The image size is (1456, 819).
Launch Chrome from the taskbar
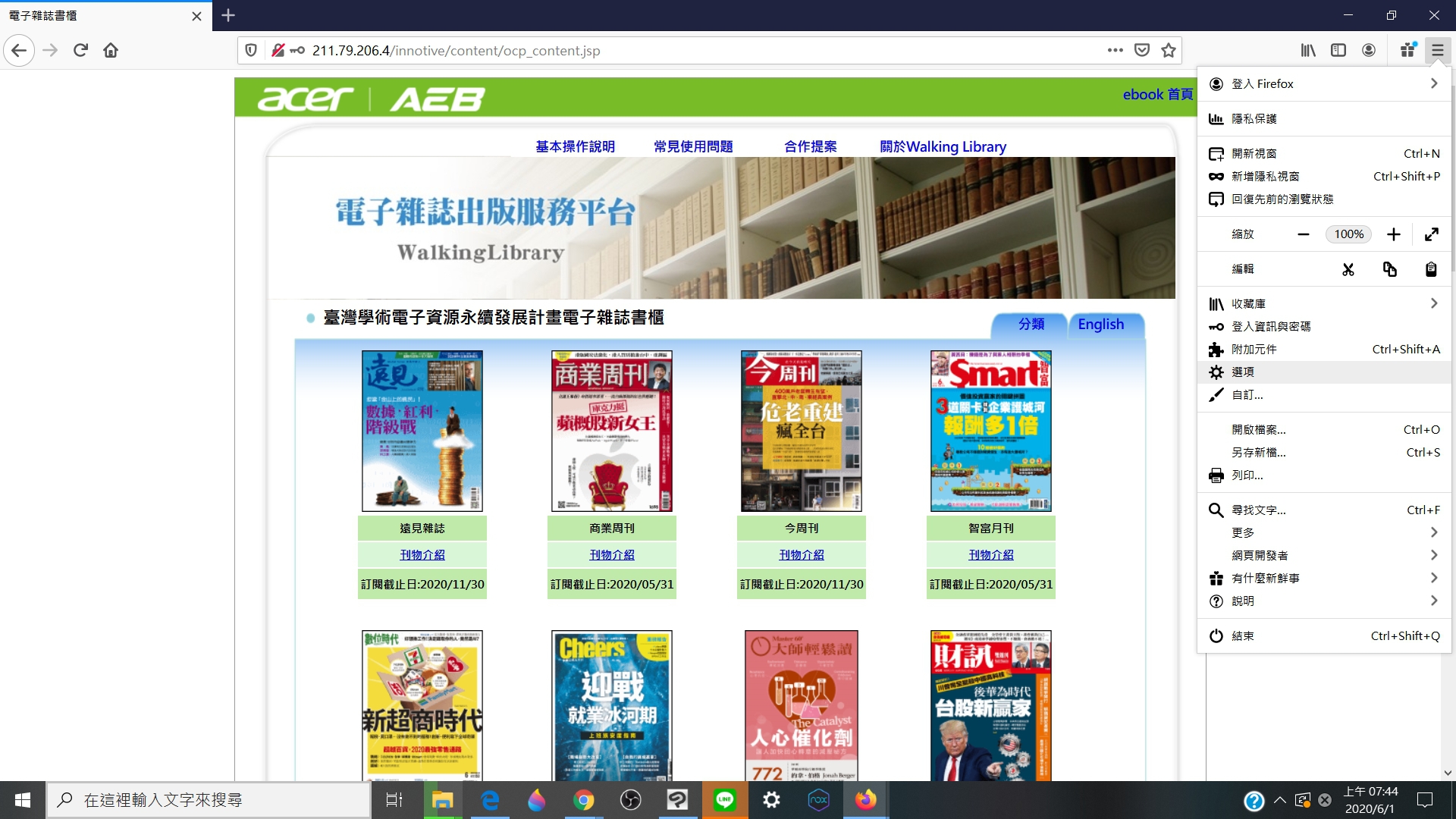[583, 800]
